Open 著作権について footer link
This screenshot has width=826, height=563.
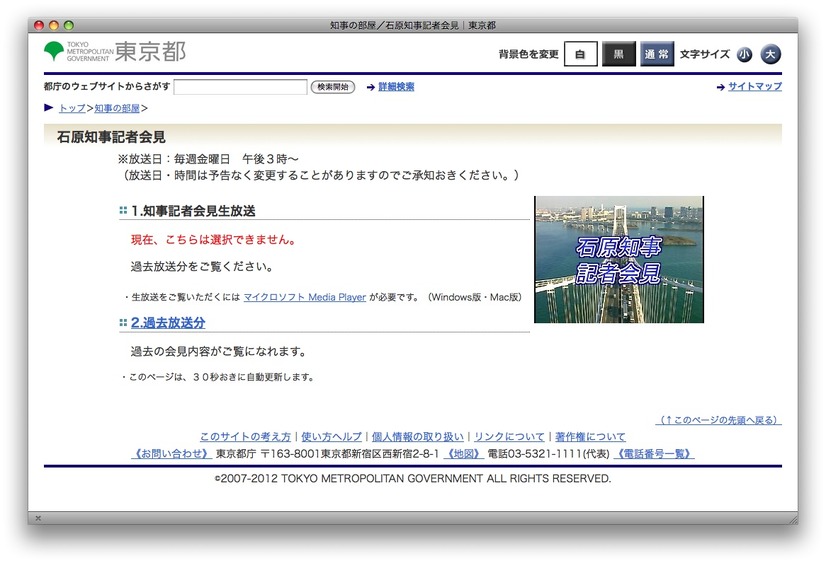(591, 437)
